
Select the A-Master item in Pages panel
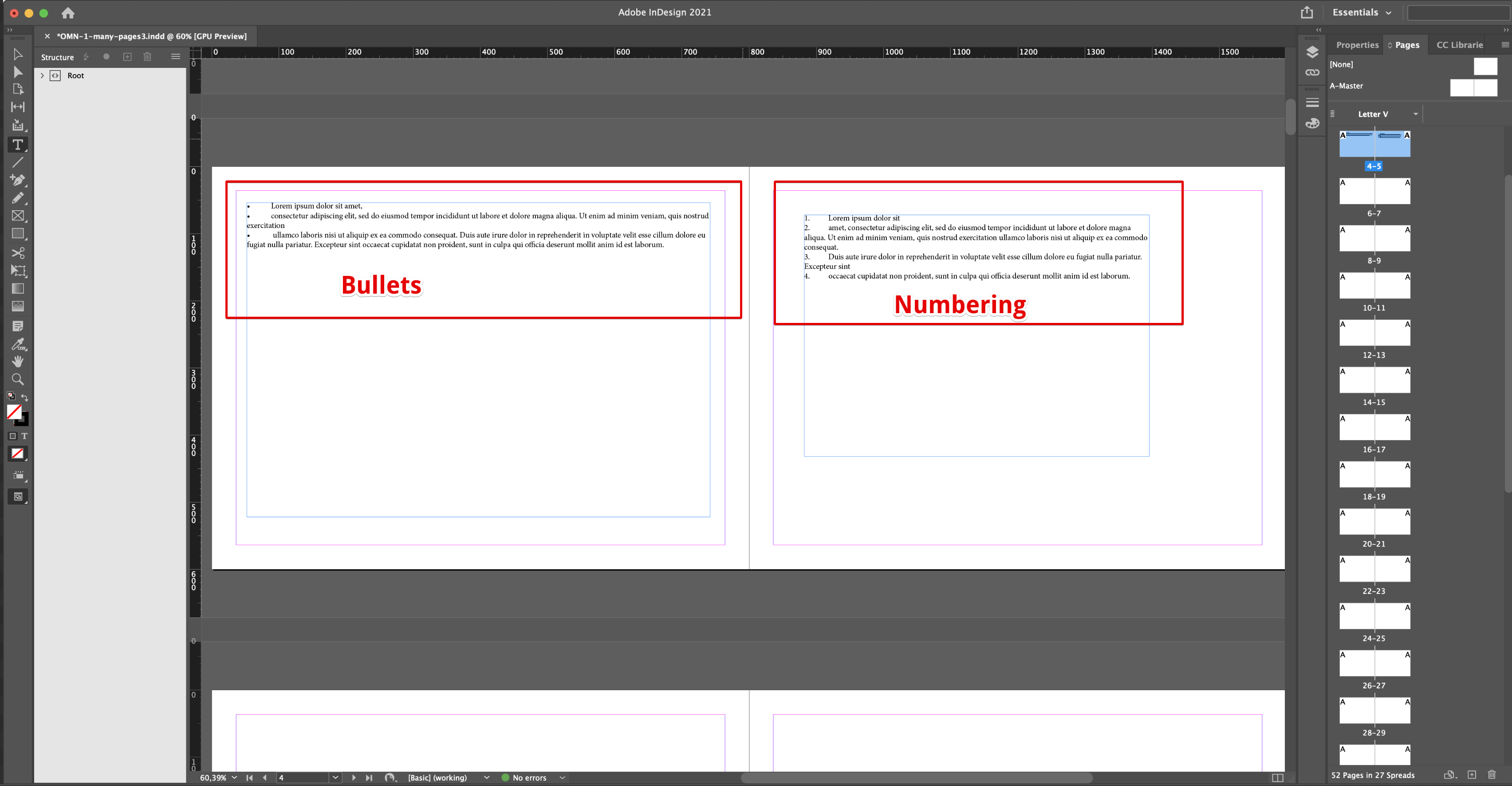point(1347,85)
